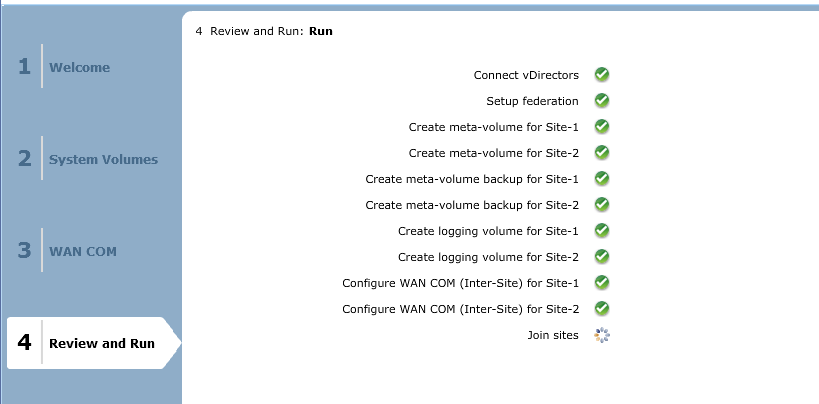This screenshot has width=819, height=404.
Task: Click the Setup federation task label
Action: (532, 101)
